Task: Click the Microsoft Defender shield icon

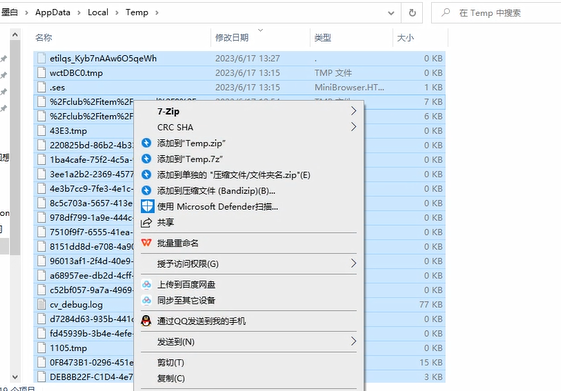Action: [x=147, y=206]
